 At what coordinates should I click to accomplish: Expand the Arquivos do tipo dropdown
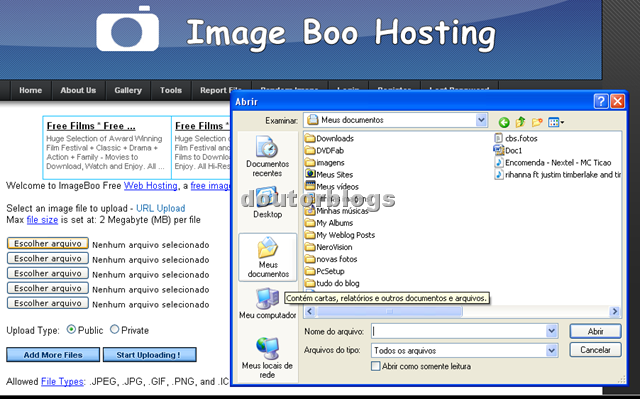(551, 350)
